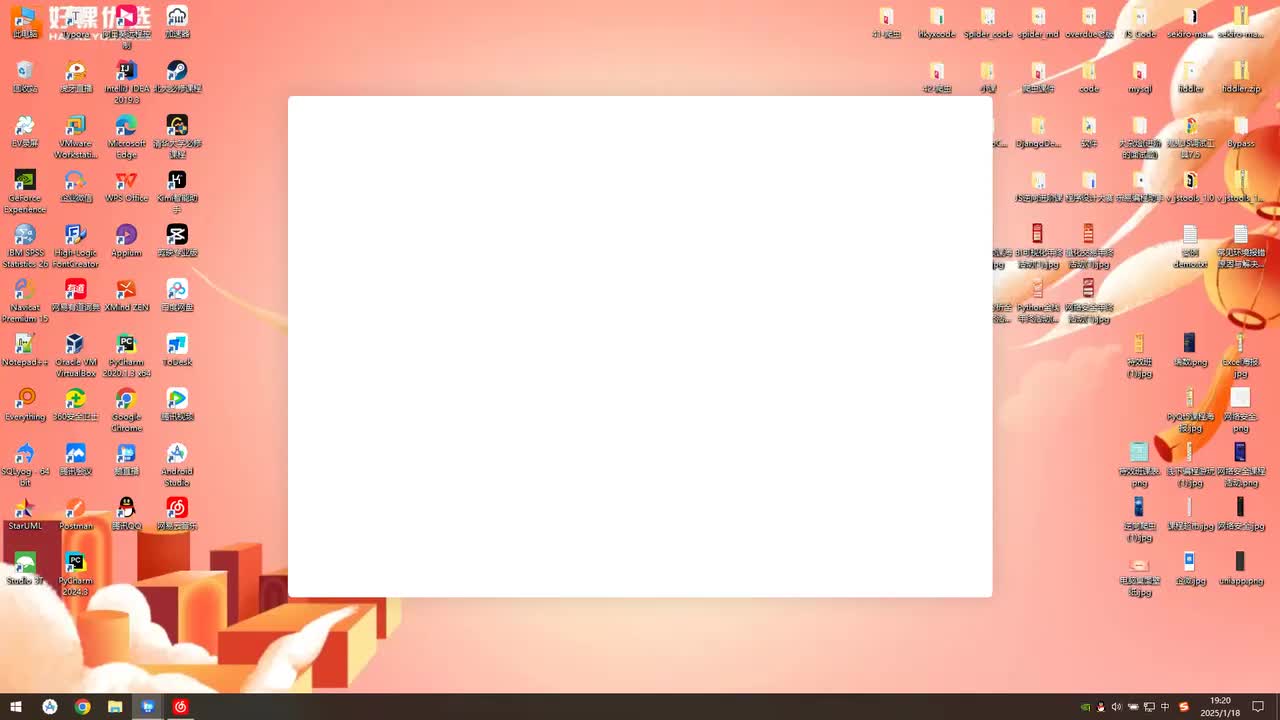The height and width of the screenshot is (720, 1280).
Task: Select the code folder on desktop
Action: click(1089, 77)
